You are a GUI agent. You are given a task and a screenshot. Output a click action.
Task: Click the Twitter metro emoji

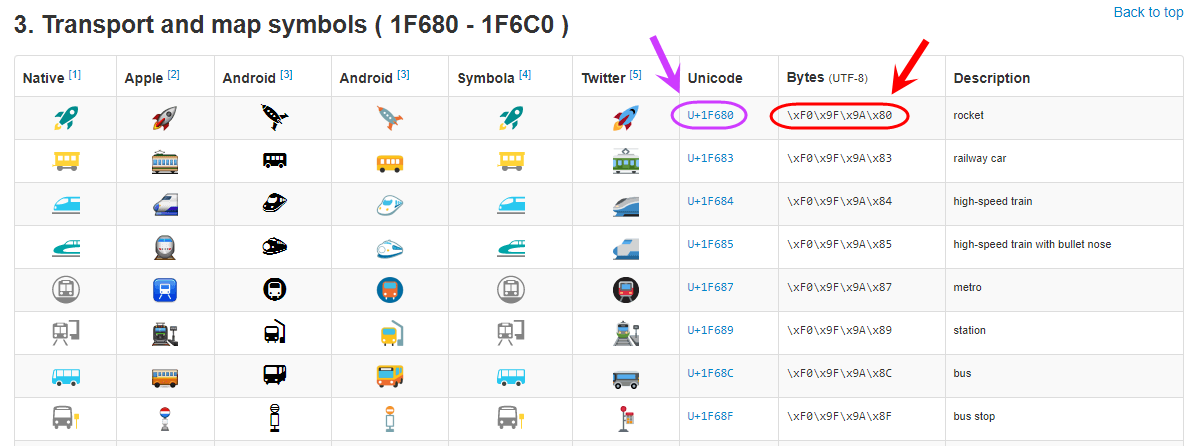coord(626,290)
